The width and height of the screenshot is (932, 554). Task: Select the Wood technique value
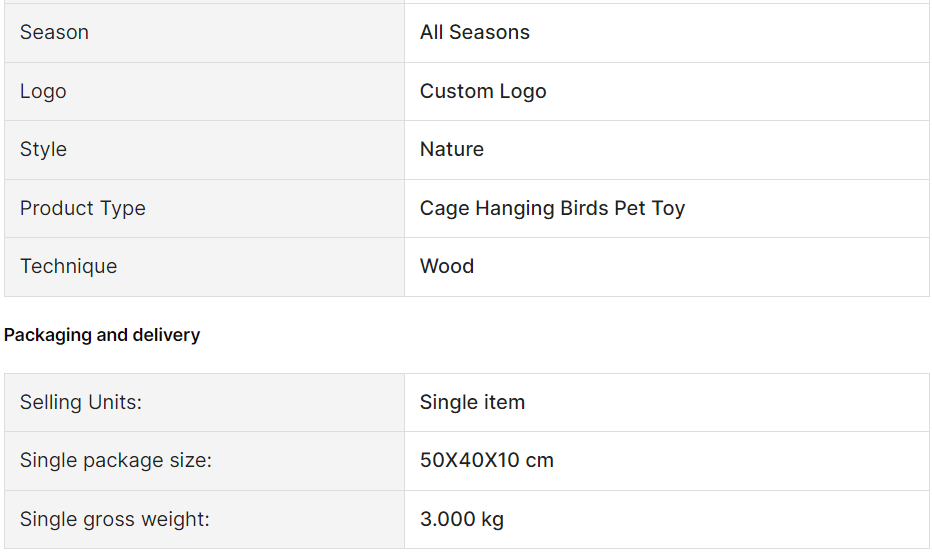pyautogui.click(x=447, y=266)
